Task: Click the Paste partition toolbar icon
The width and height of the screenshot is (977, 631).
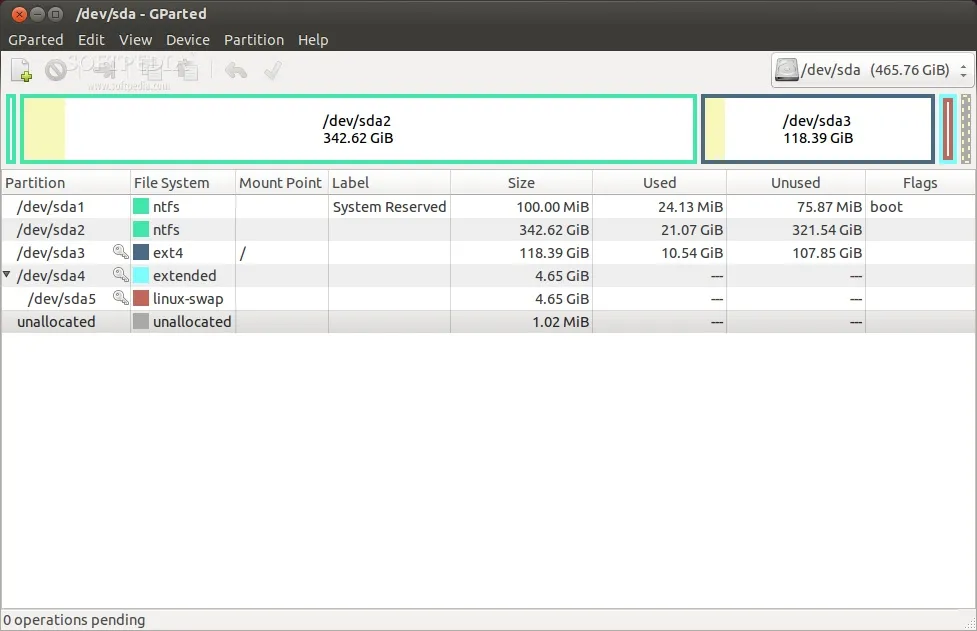Action: [187, 70]
